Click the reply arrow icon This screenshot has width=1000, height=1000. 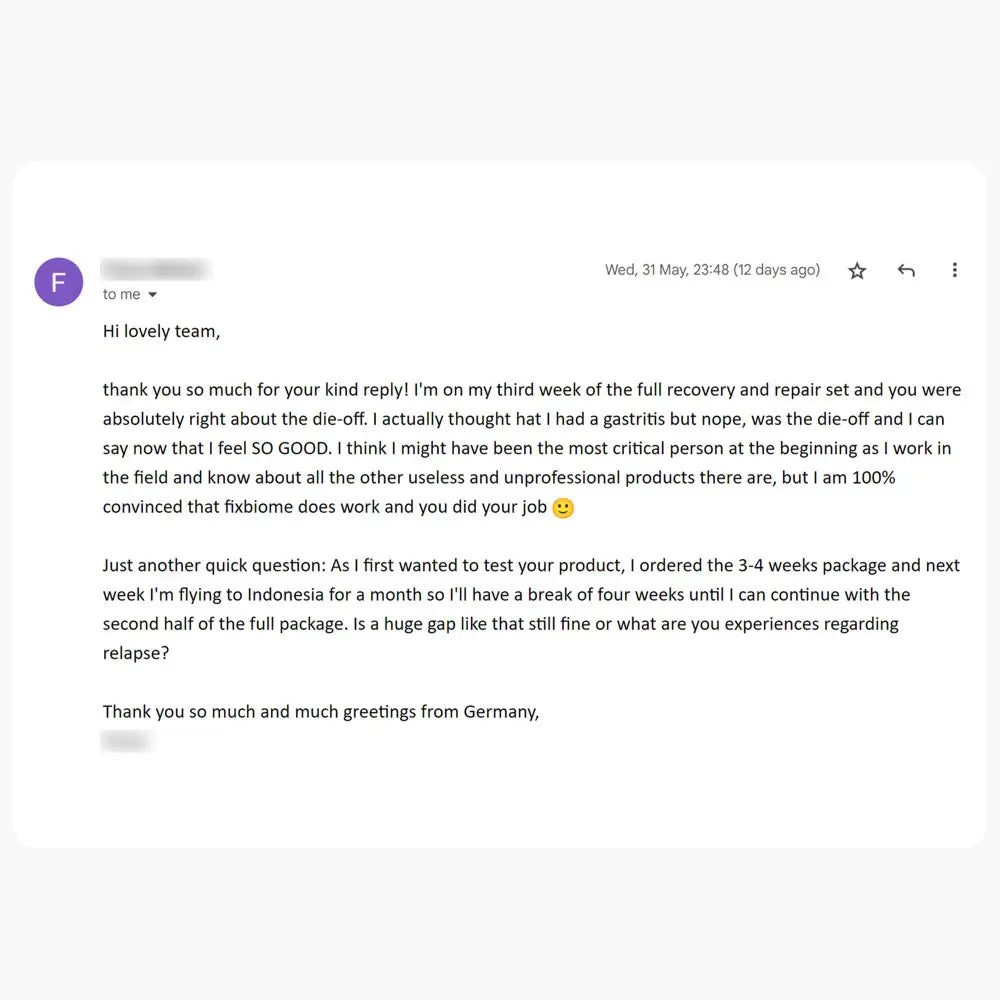pyautogui.click(x=906, y=270)
